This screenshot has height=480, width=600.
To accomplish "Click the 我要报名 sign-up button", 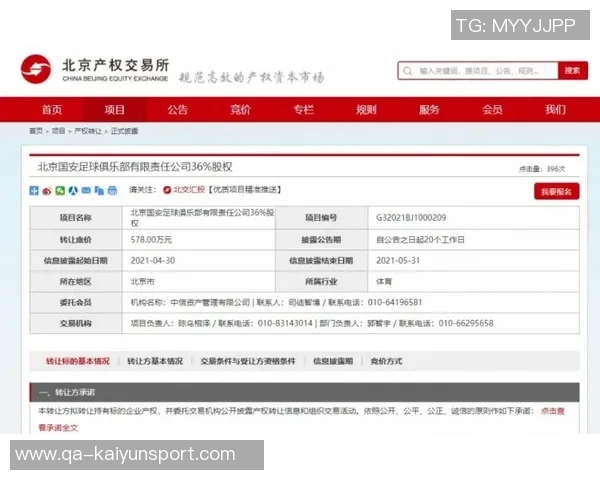I will coord(556,191).
